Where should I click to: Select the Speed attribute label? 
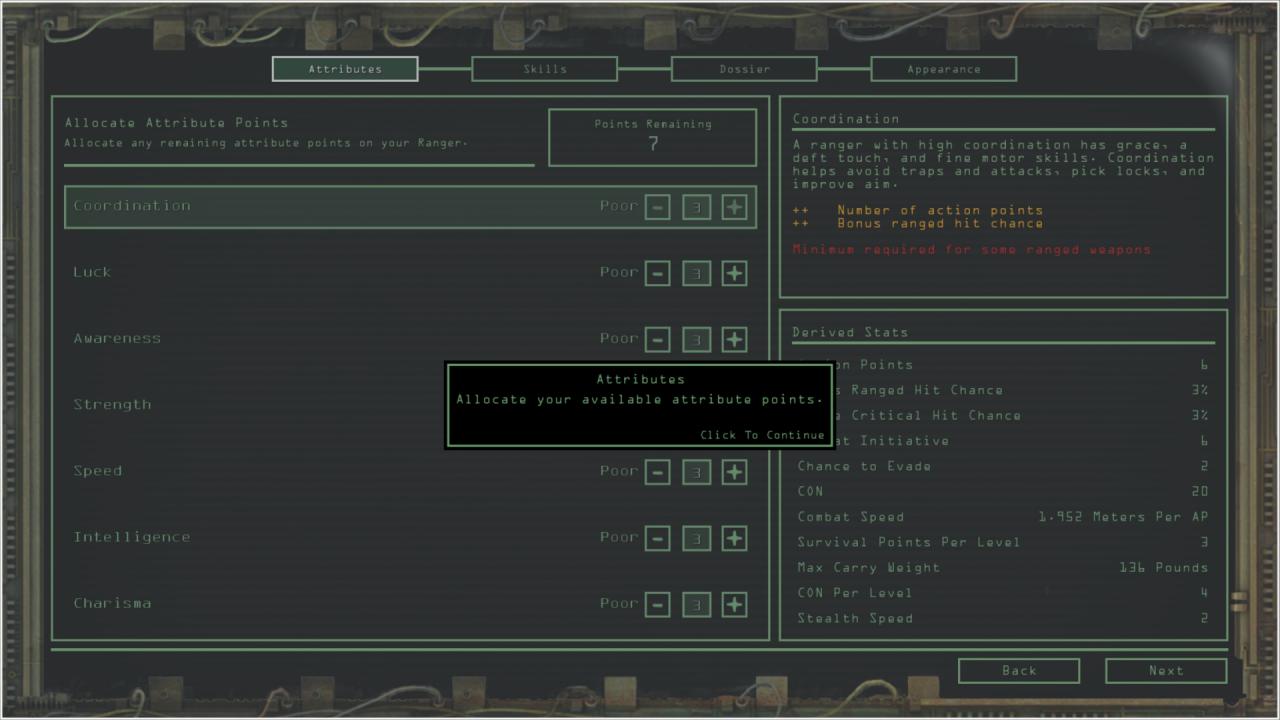pyautogui.click(x=98, y=471)
